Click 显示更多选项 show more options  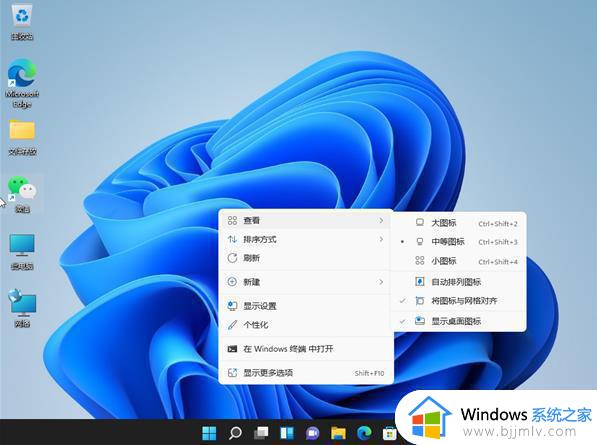(306, 373)
